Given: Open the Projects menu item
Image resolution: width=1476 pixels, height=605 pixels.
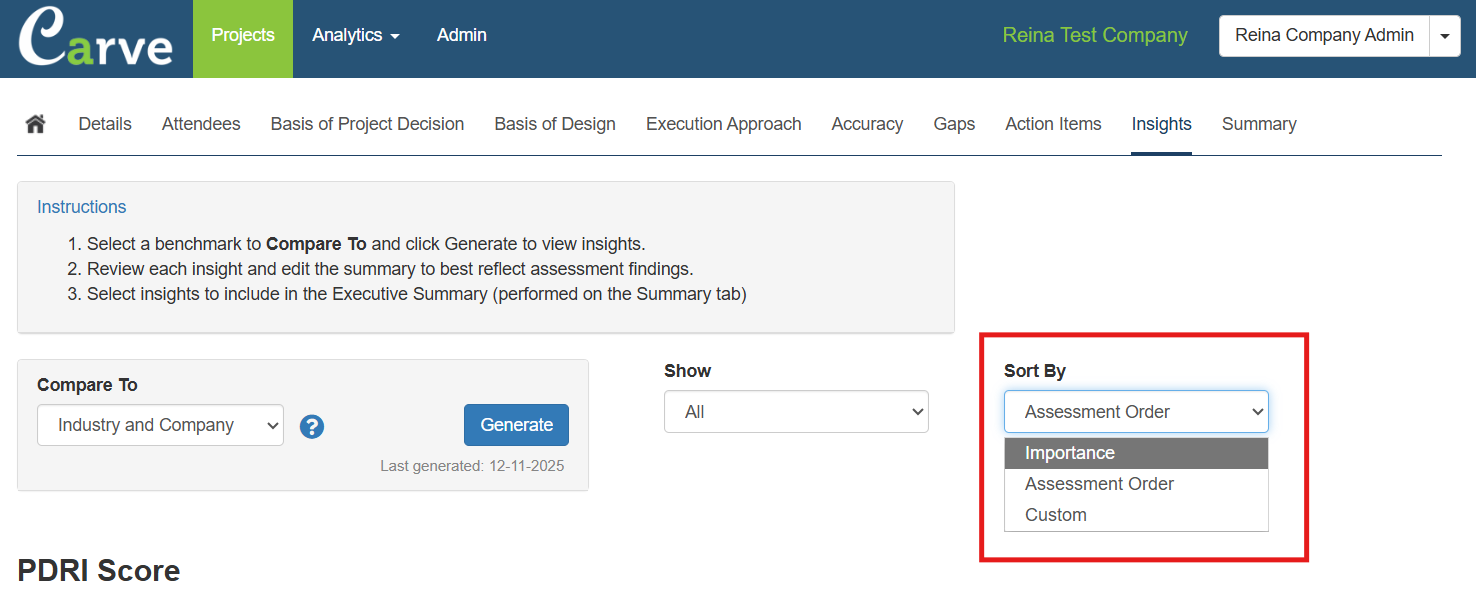Looking at the screenshot, I should coord(243,35).
